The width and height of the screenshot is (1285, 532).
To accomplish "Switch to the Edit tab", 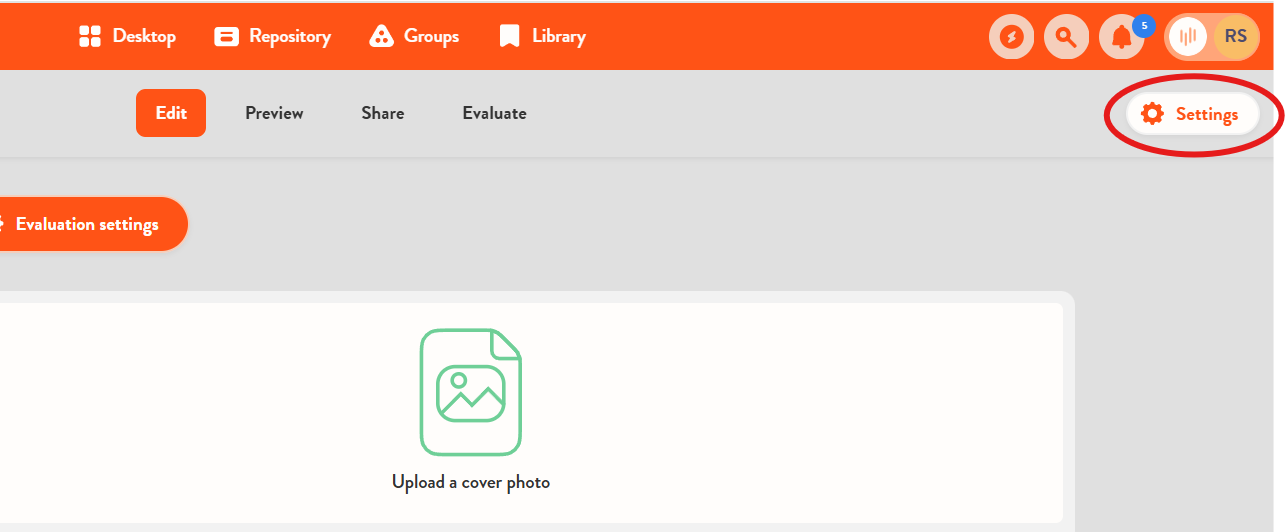I will [x=171, y=113].
